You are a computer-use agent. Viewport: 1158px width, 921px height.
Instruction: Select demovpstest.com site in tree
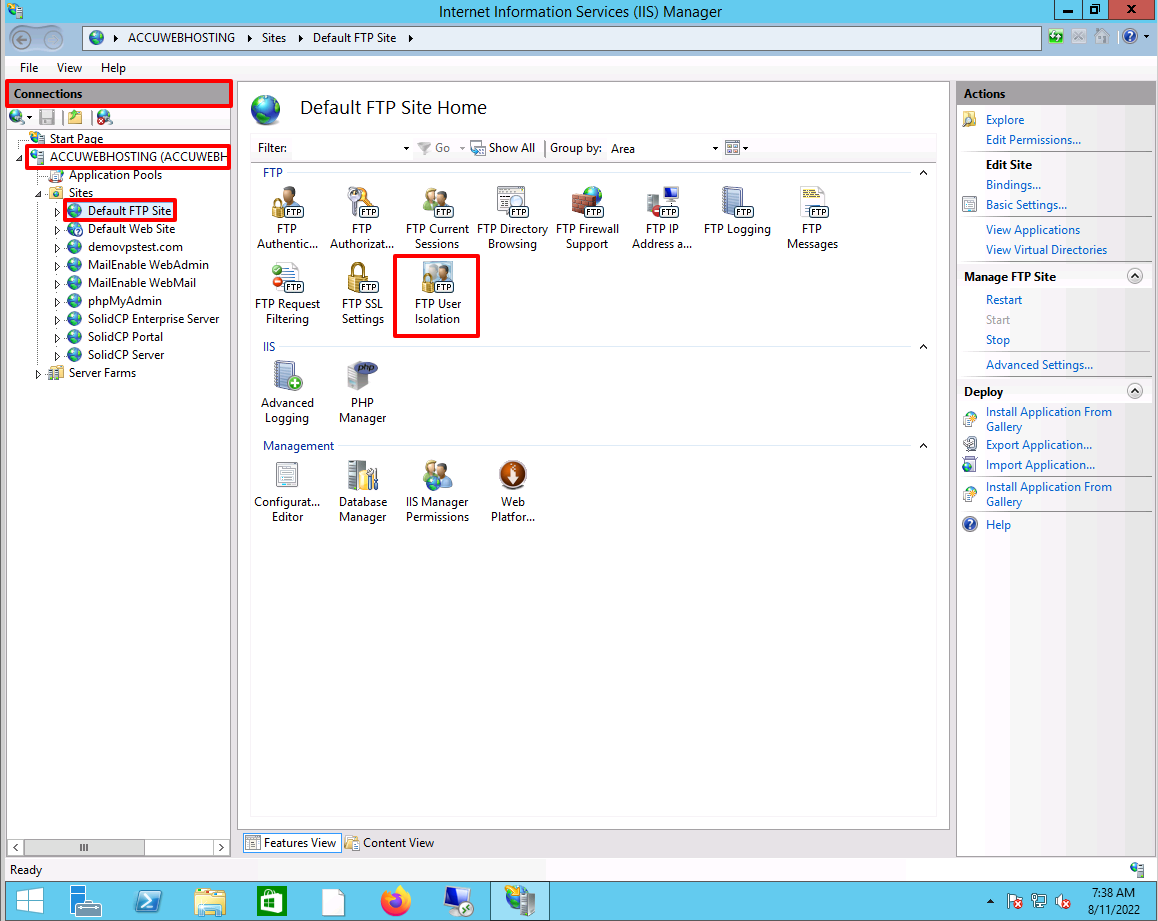[x=135, y=247]
